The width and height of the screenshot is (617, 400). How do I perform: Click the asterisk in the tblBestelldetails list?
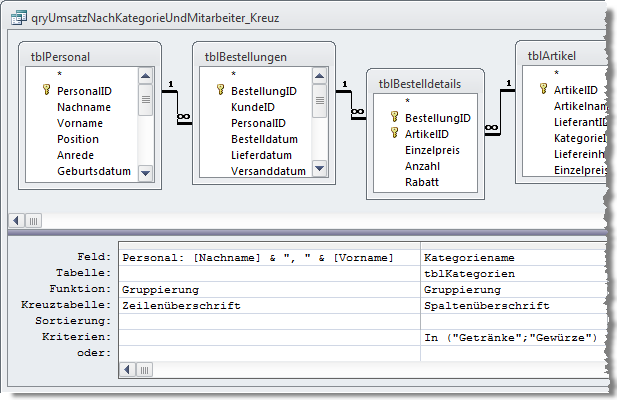click(407, 101)
